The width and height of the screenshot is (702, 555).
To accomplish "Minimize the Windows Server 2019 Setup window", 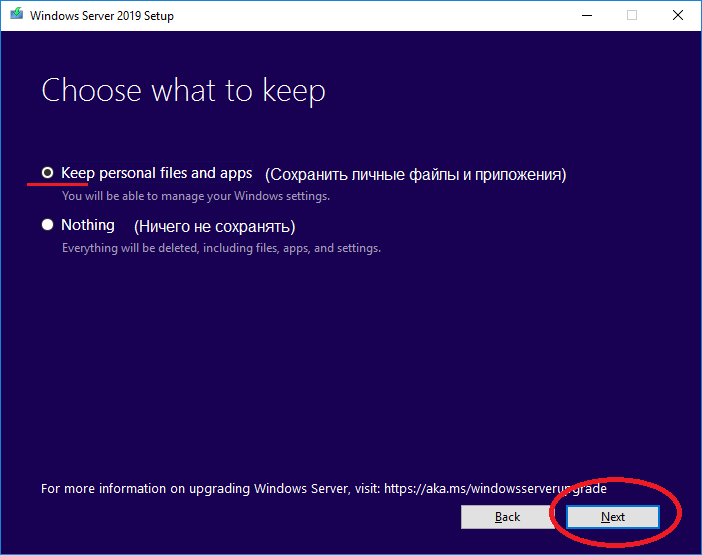I will coord(585,15).
